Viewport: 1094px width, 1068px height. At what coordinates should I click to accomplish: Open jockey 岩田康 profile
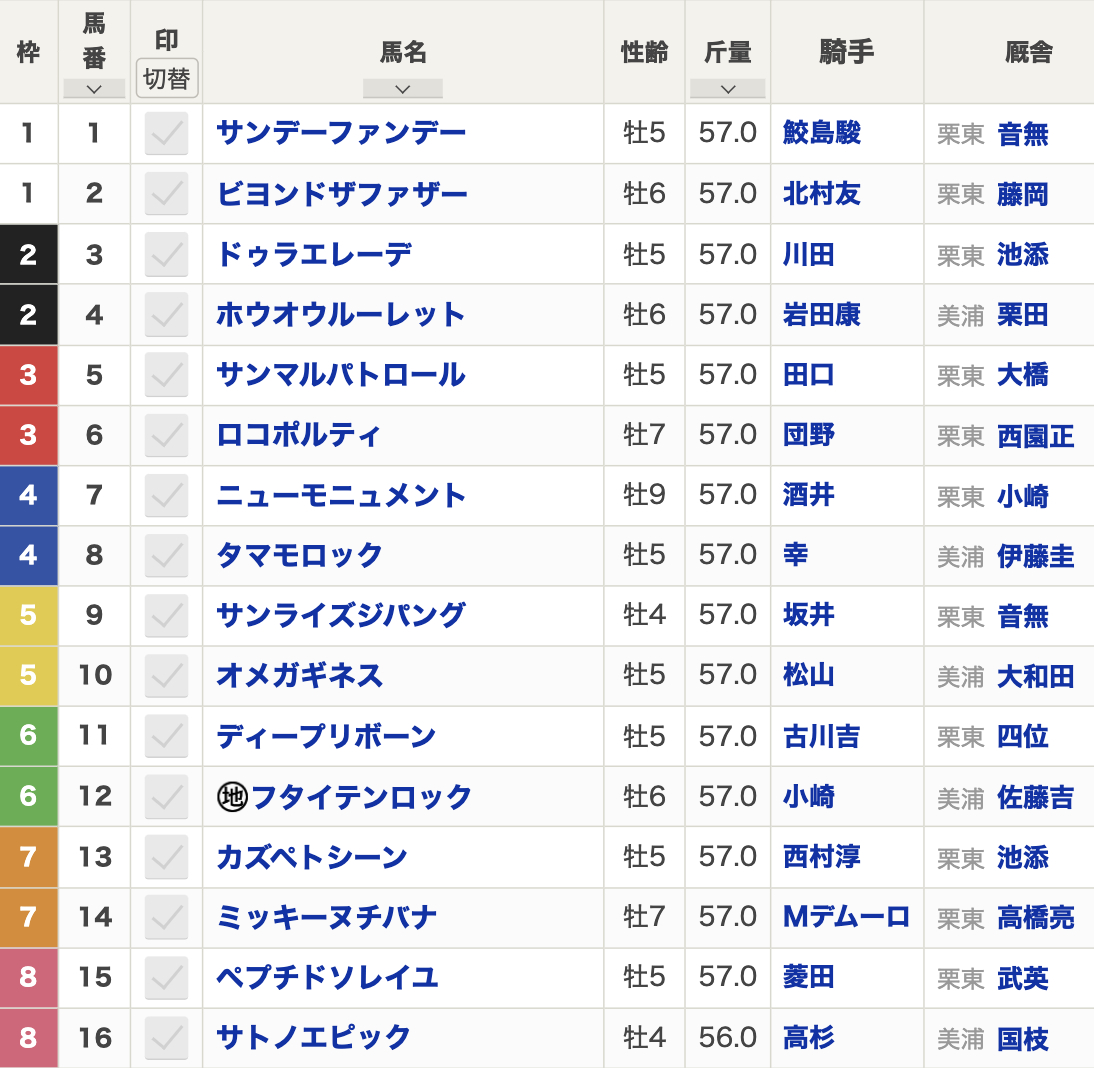pos(822,314)
